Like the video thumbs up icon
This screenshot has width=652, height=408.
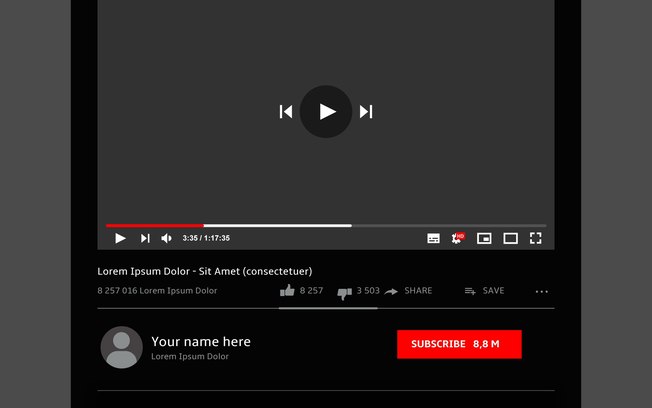coord(287,290)
